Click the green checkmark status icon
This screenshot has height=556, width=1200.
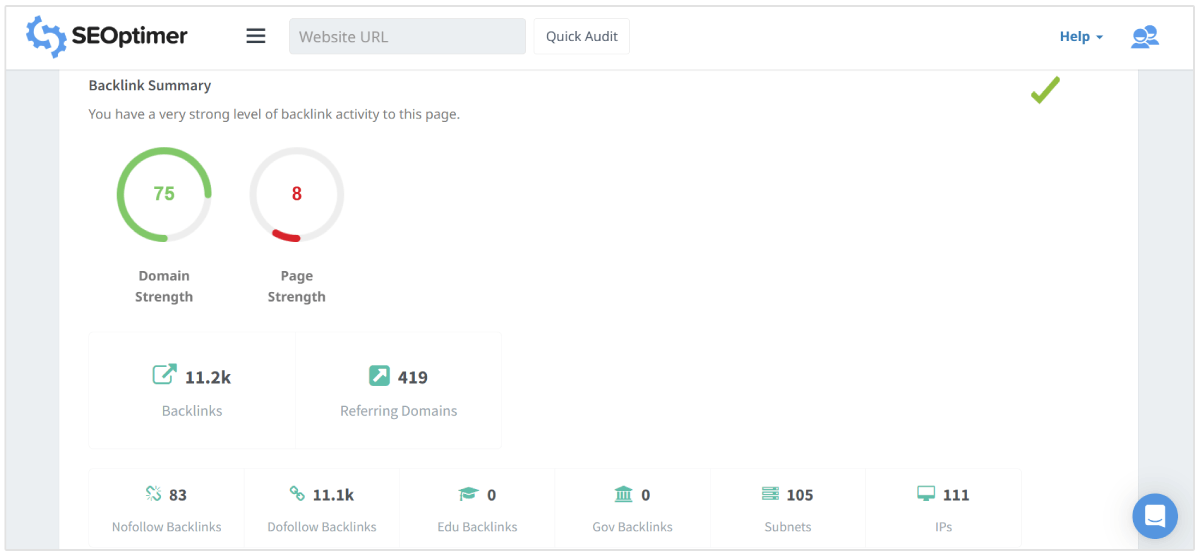coord(1045,91)
